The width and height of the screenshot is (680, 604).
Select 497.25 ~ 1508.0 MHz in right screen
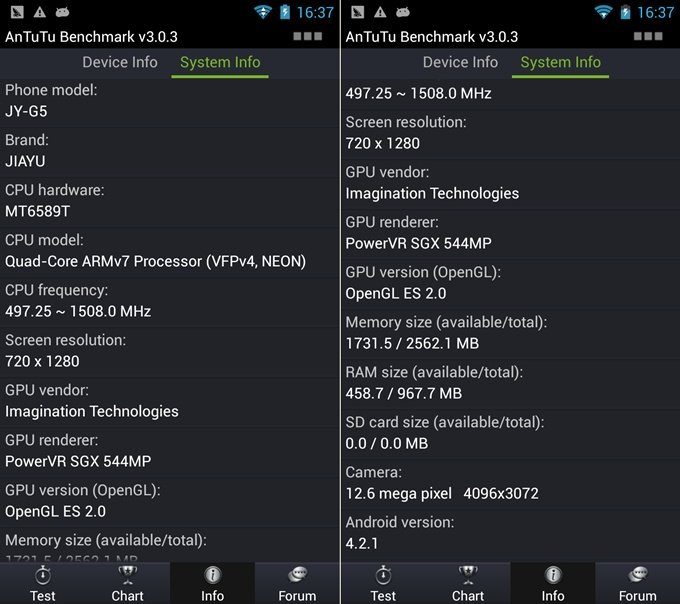tap(418, 93)
